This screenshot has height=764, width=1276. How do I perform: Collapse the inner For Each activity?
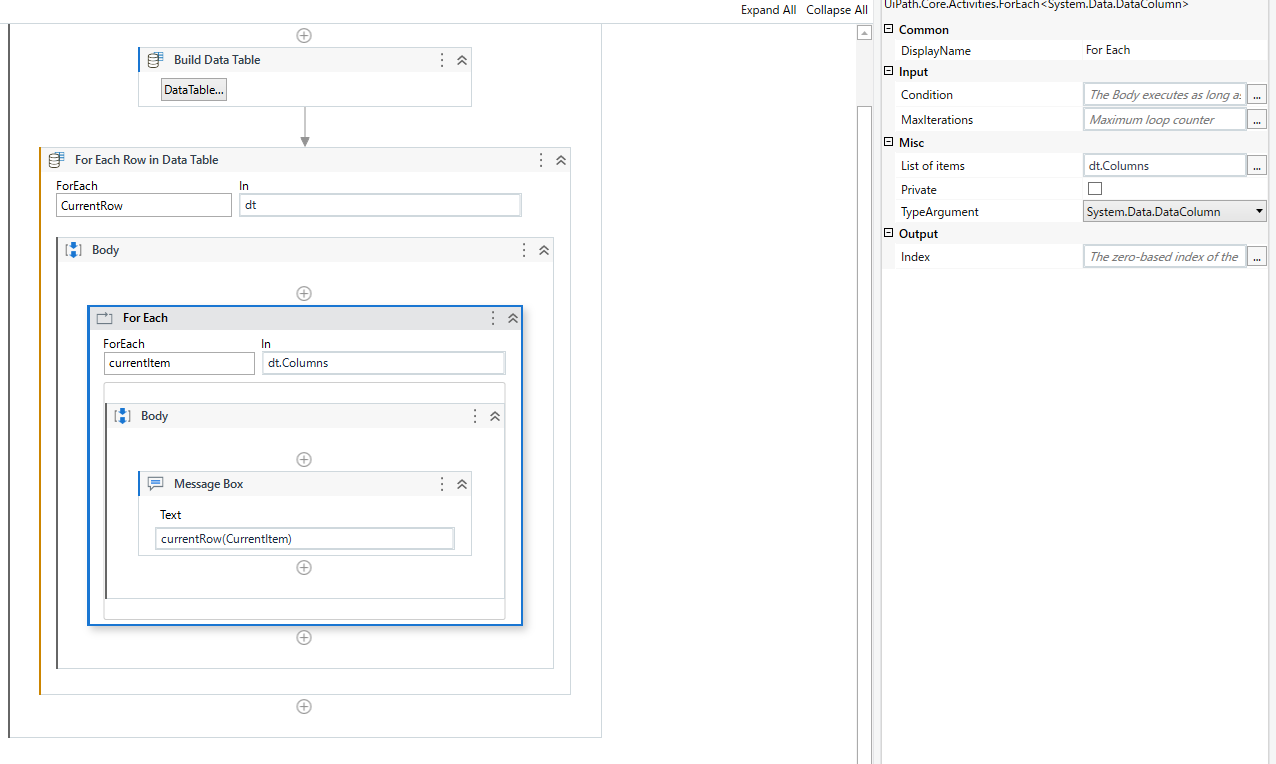(x=513, y=318)
